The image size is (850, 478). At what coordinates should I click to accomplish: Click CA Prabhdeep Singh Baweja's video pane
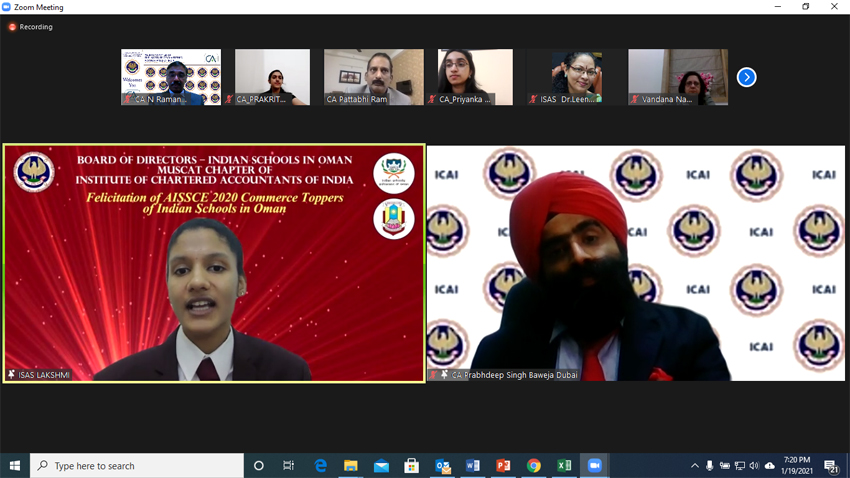coord(636,263)
